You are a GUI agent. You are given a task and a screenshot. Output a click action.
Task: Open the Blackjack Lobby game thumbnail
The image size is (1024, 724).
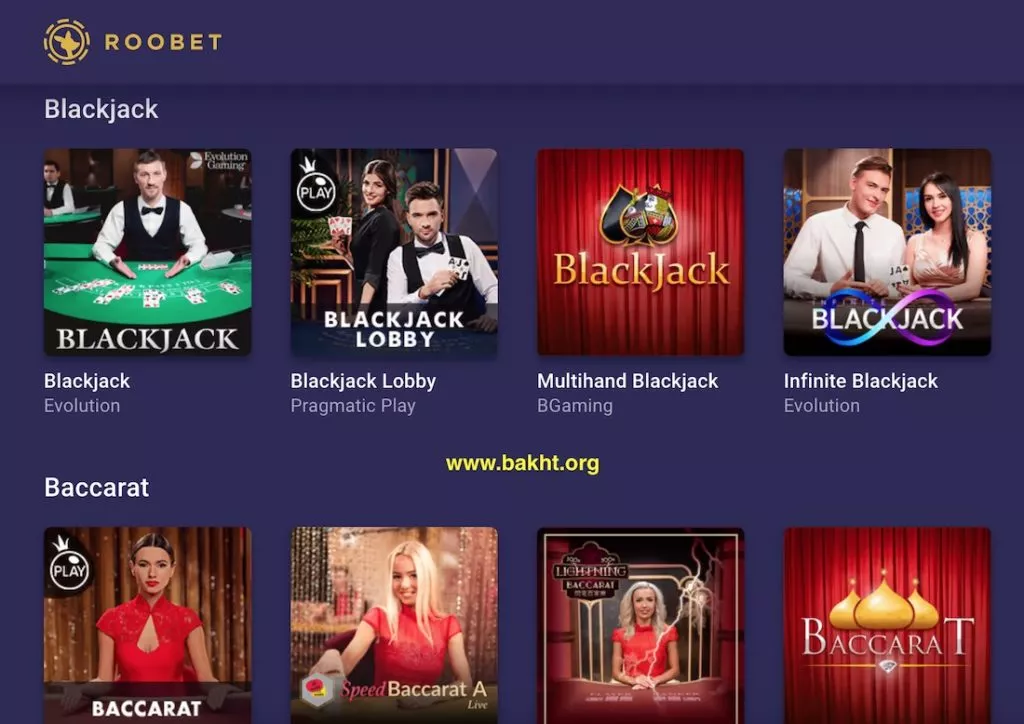(394, 252)
